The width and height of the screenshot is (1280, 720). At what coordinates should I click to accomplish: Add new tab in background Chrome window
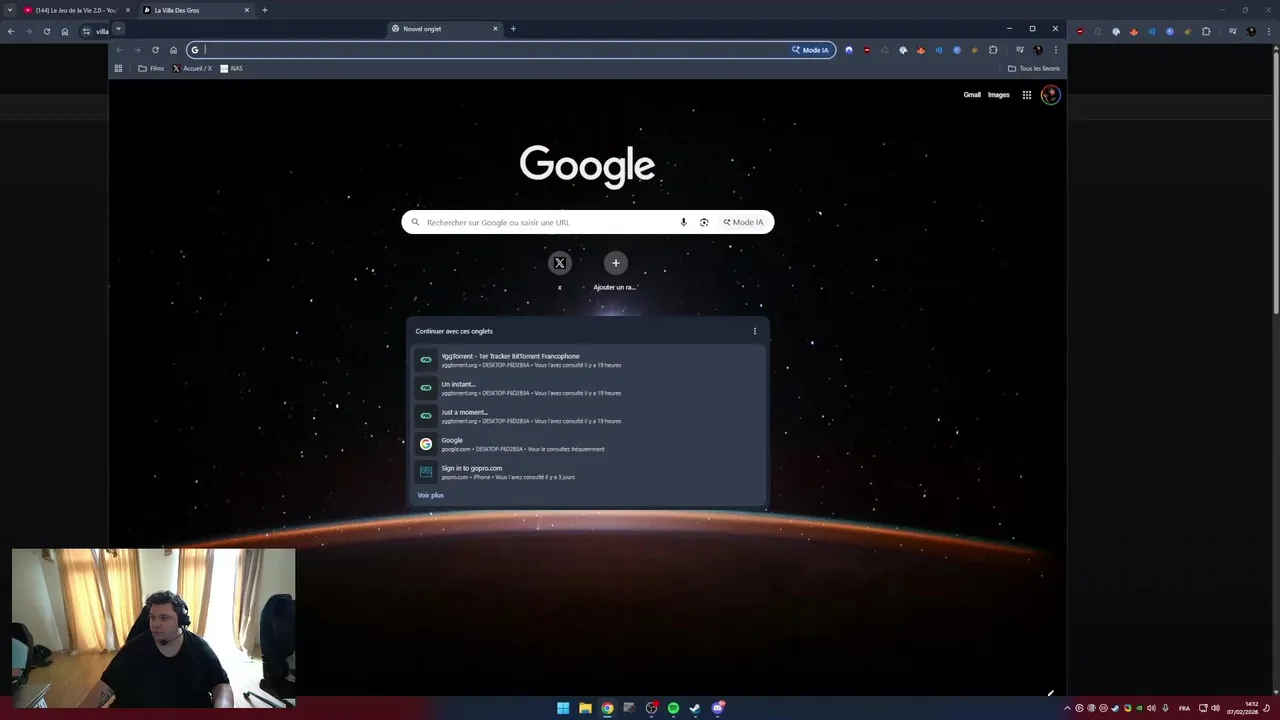point(265,10)
